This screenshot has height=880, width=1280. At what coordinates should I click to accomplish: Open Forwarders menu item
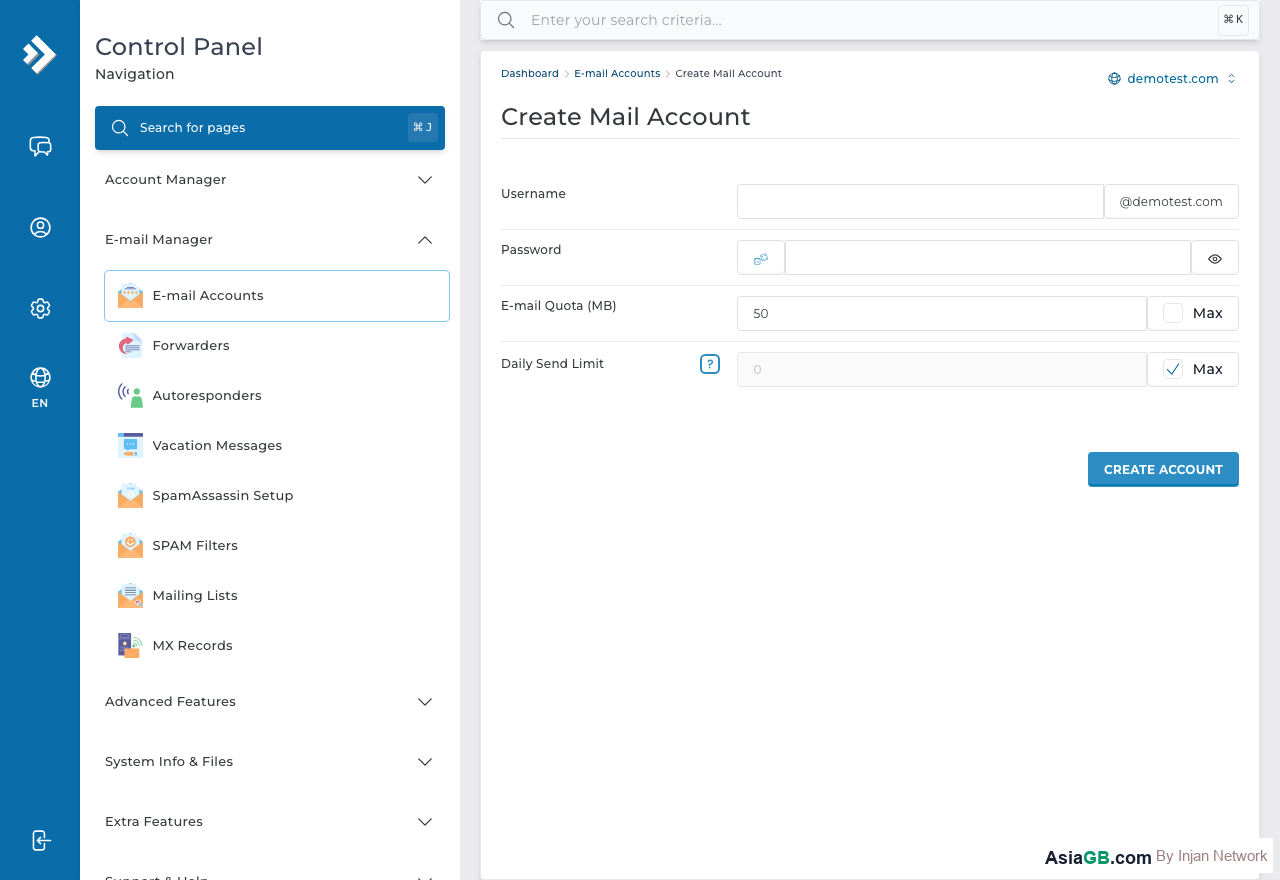click(277, 346)
